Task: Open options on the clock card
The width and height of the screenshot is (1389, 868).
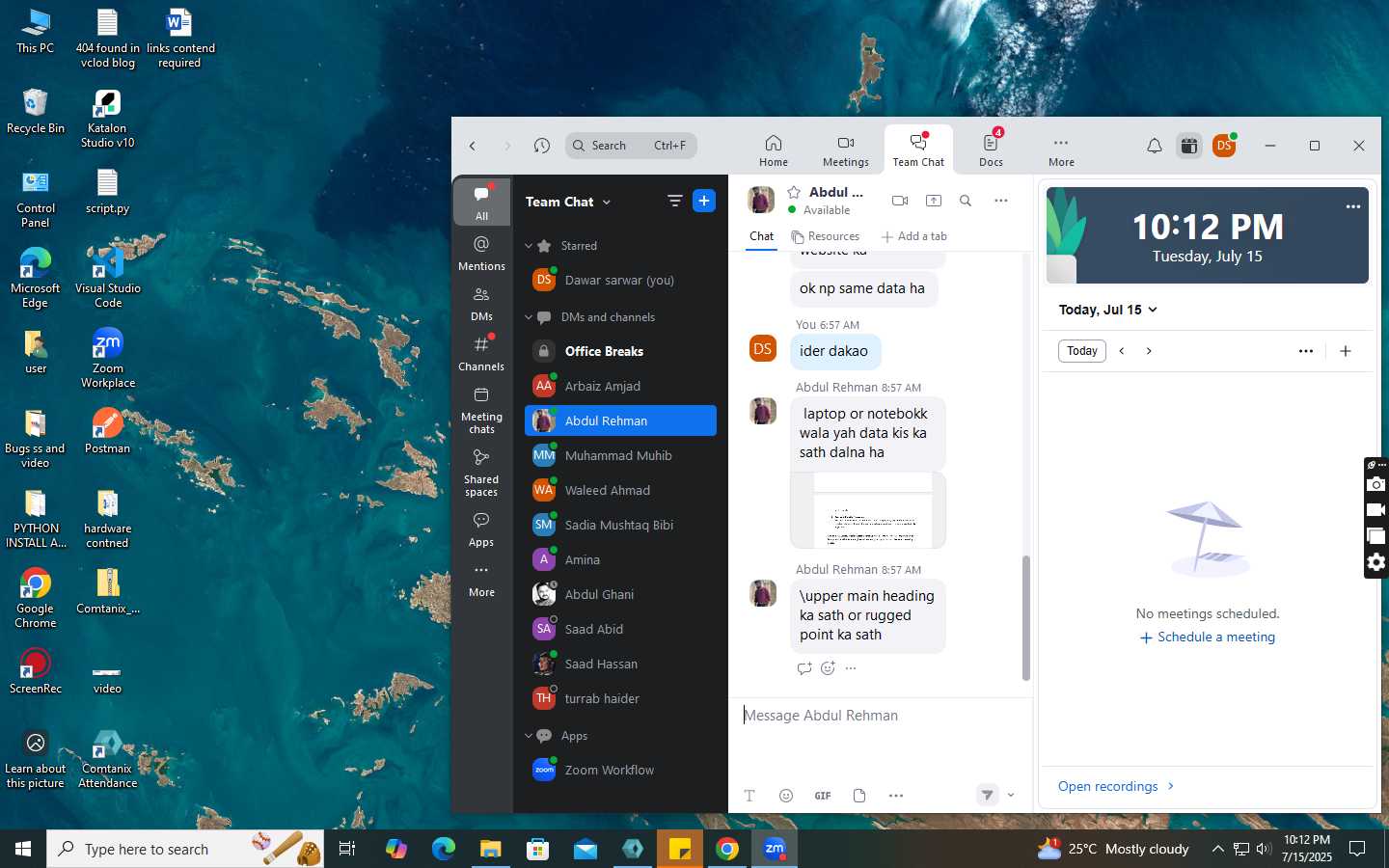Action: click(x=1353, y=206)
